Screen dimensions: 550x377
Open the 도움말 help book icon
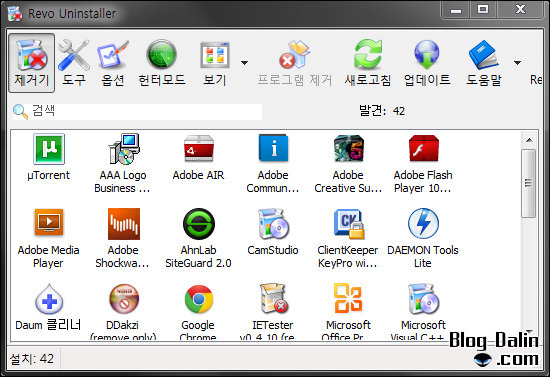point(483,55)
